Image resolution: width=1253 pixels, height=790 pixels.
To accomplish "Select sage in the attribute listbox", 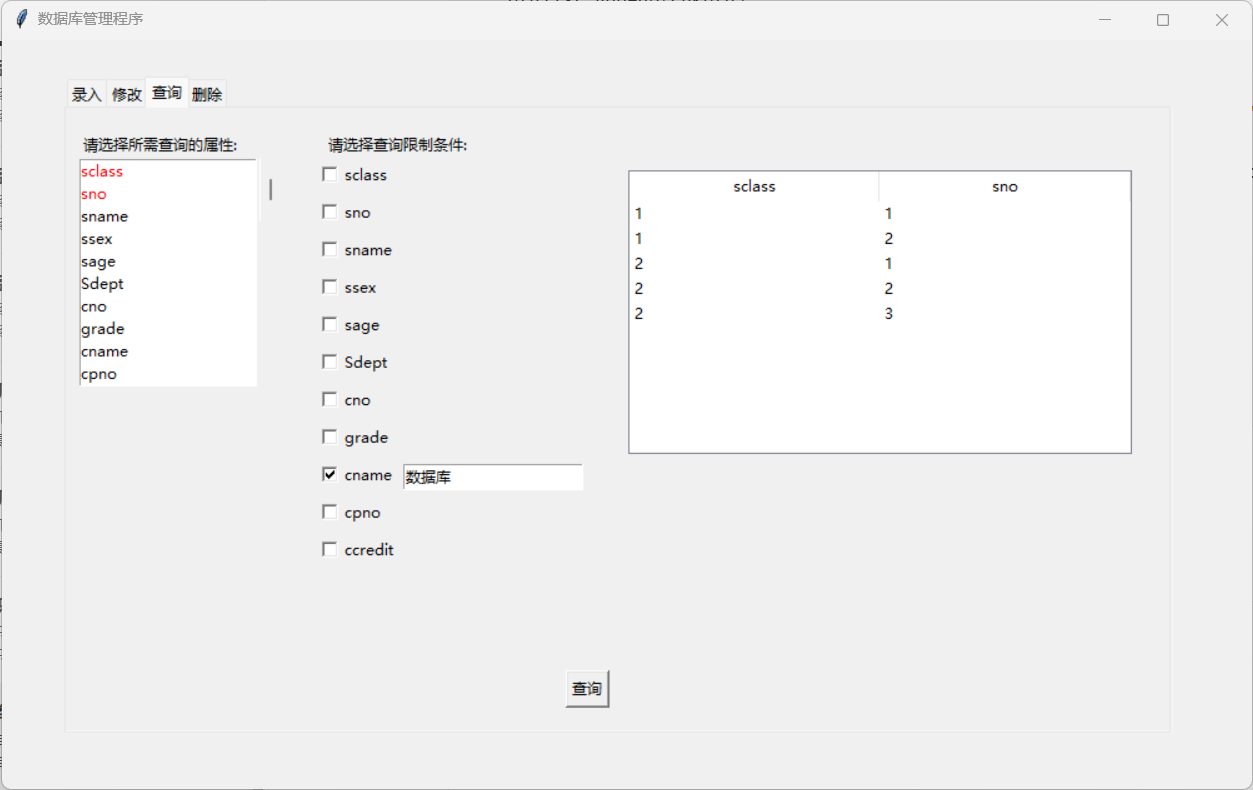I will (x=168, y=261).
